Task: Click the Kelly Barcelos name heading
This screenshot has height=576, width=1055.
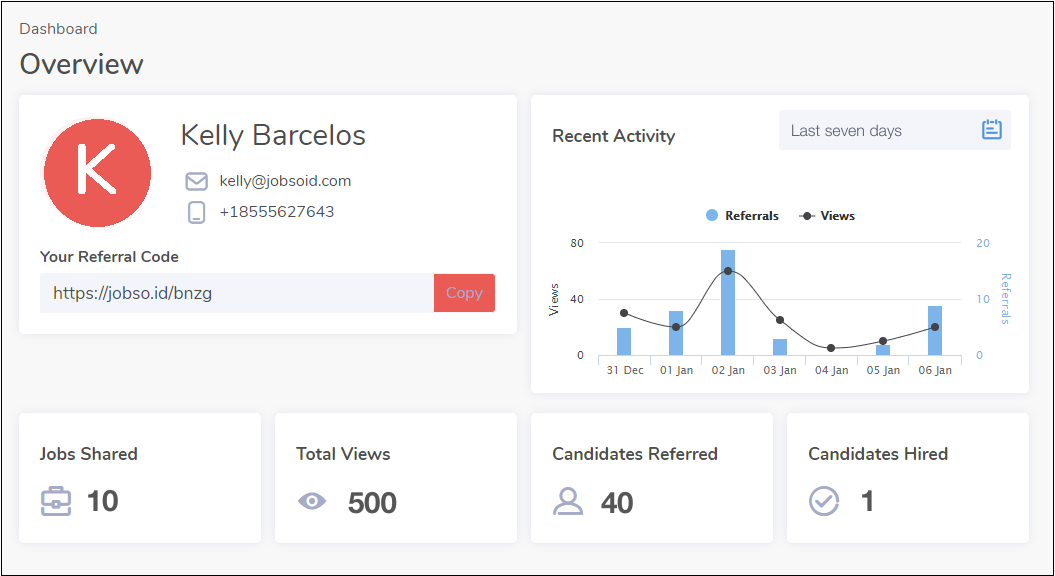Action: coord(273,135)
